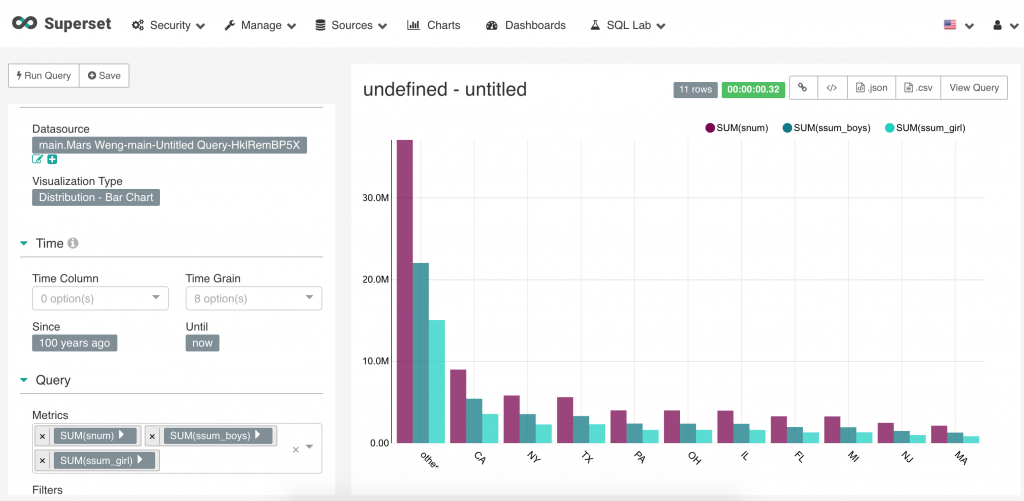Open the embed code icon button
The image size is (1024, 501).
click(x=833, y=88)
